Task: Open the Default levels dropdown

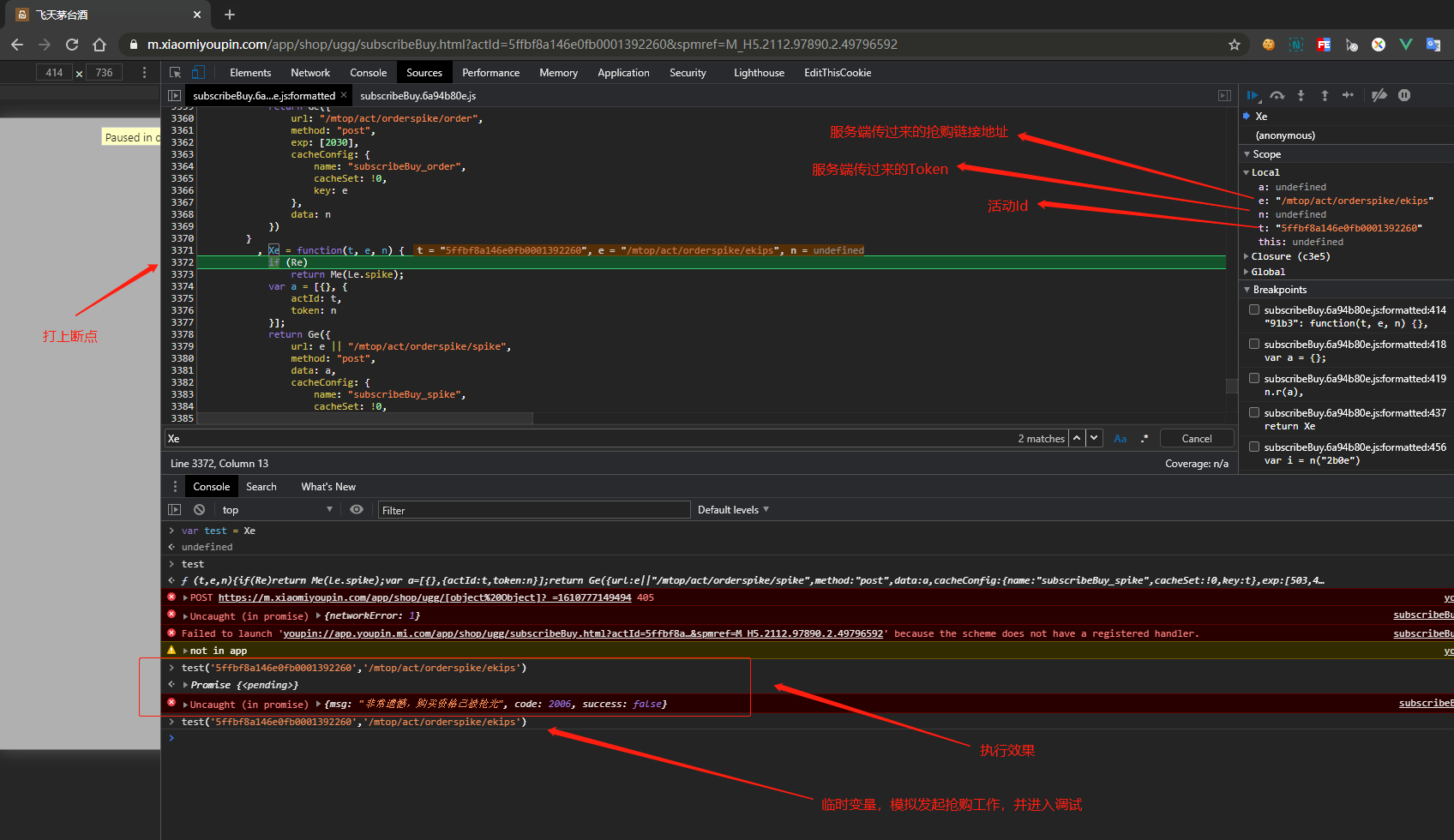Action: pos(733,510)
